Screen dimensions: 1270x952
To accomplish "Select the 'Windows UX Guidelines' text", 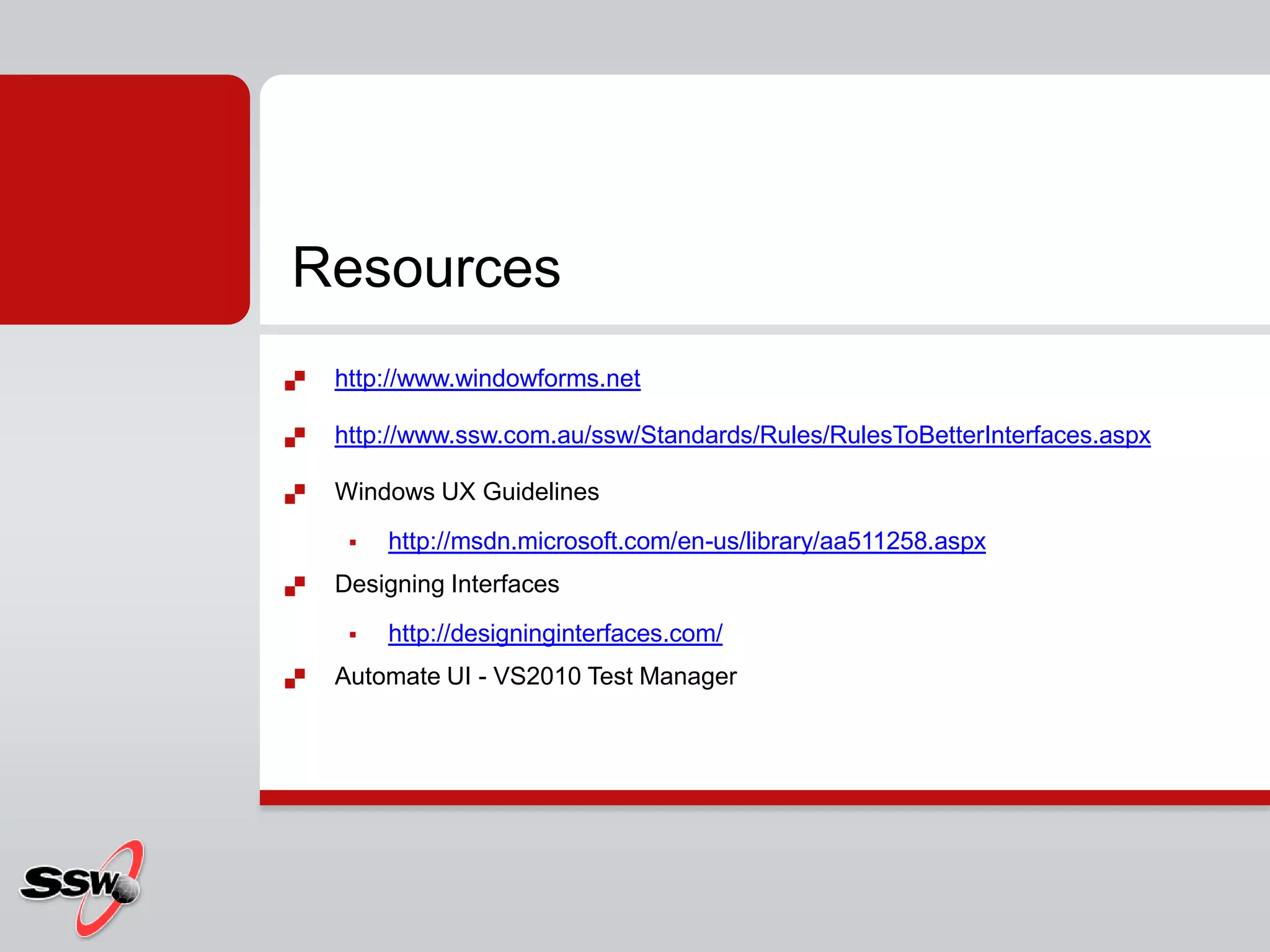I will [466, 491].
